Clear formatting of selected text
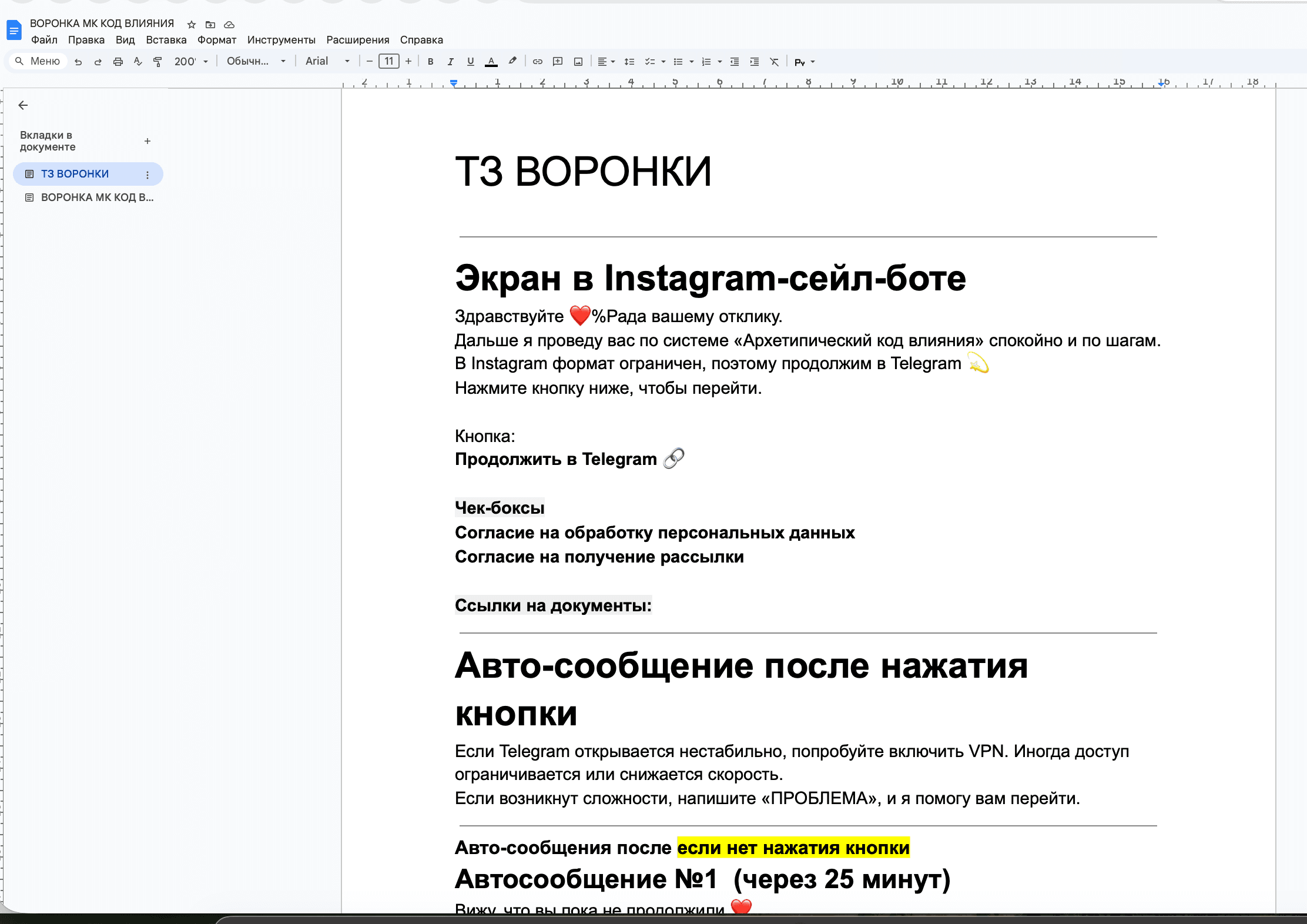Viewport: 1307px width, 924px height. tap(774, 61)
